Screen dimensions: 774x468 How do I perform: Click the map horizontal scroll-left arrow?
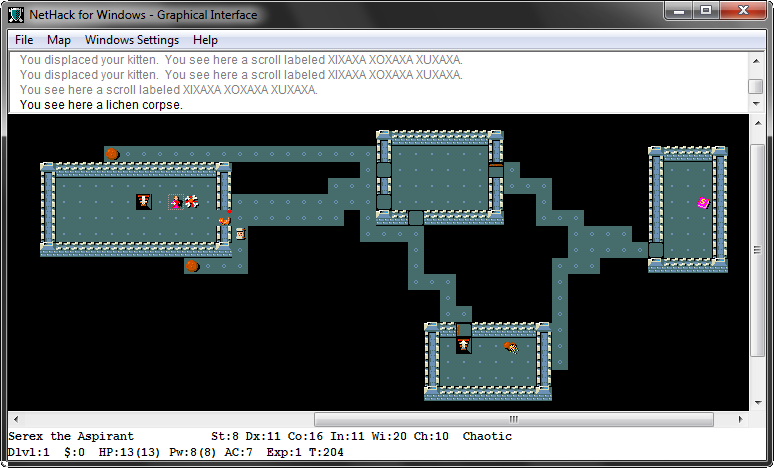coord(16,419)
